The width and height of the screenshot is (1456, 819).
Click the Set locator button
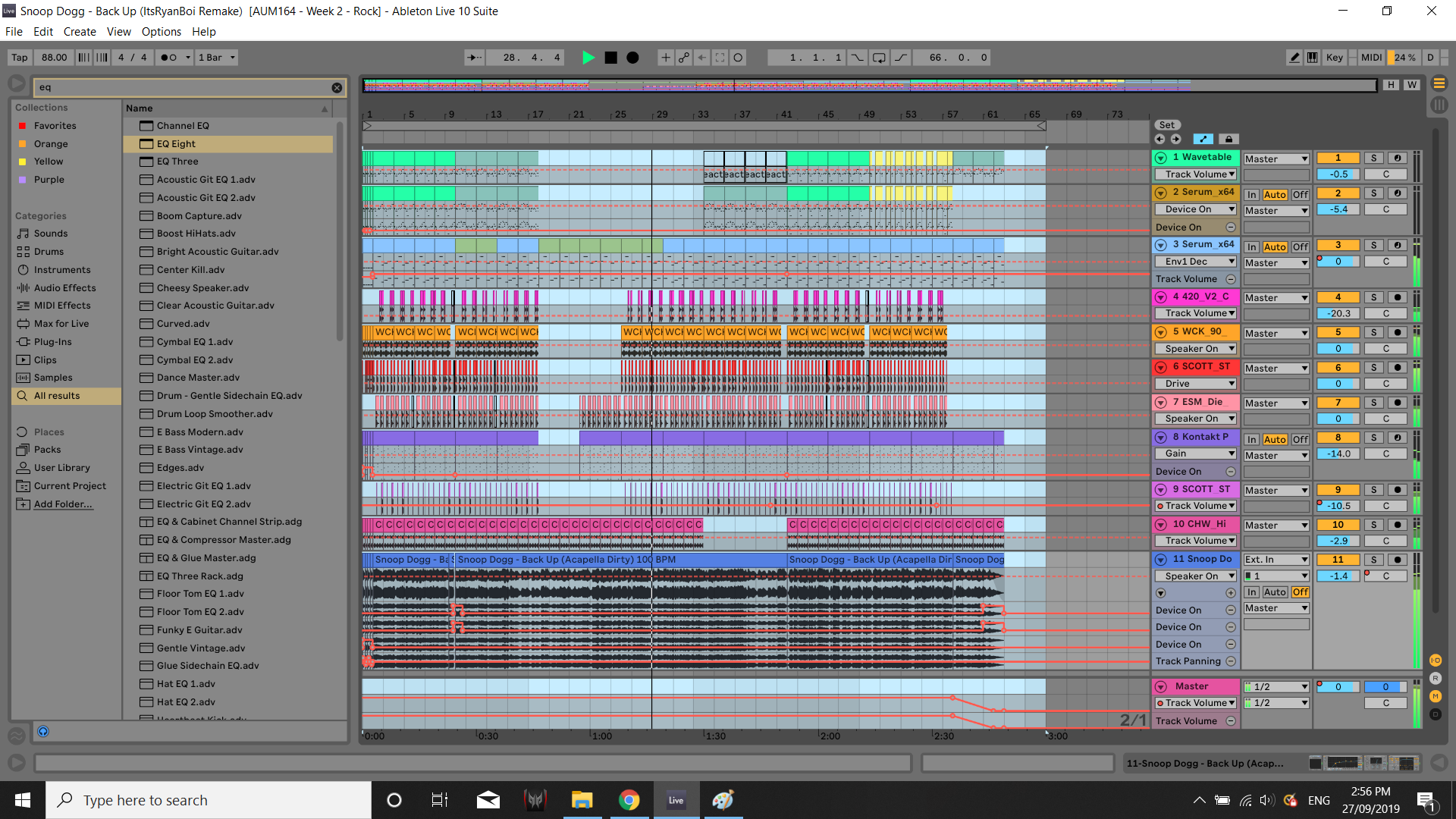click(1167, 125)
